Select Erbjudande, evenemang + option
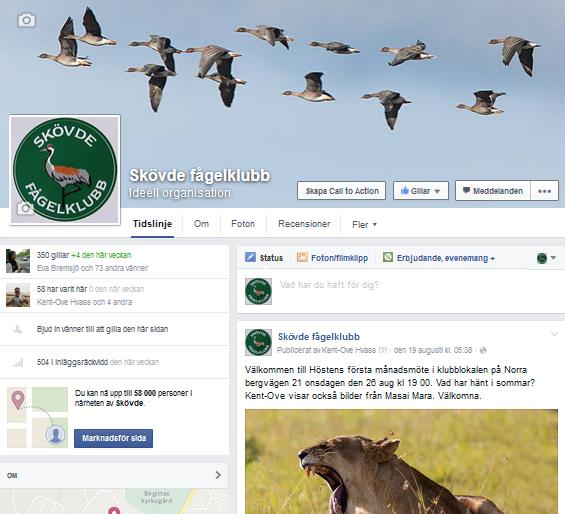 coord(439,258)
